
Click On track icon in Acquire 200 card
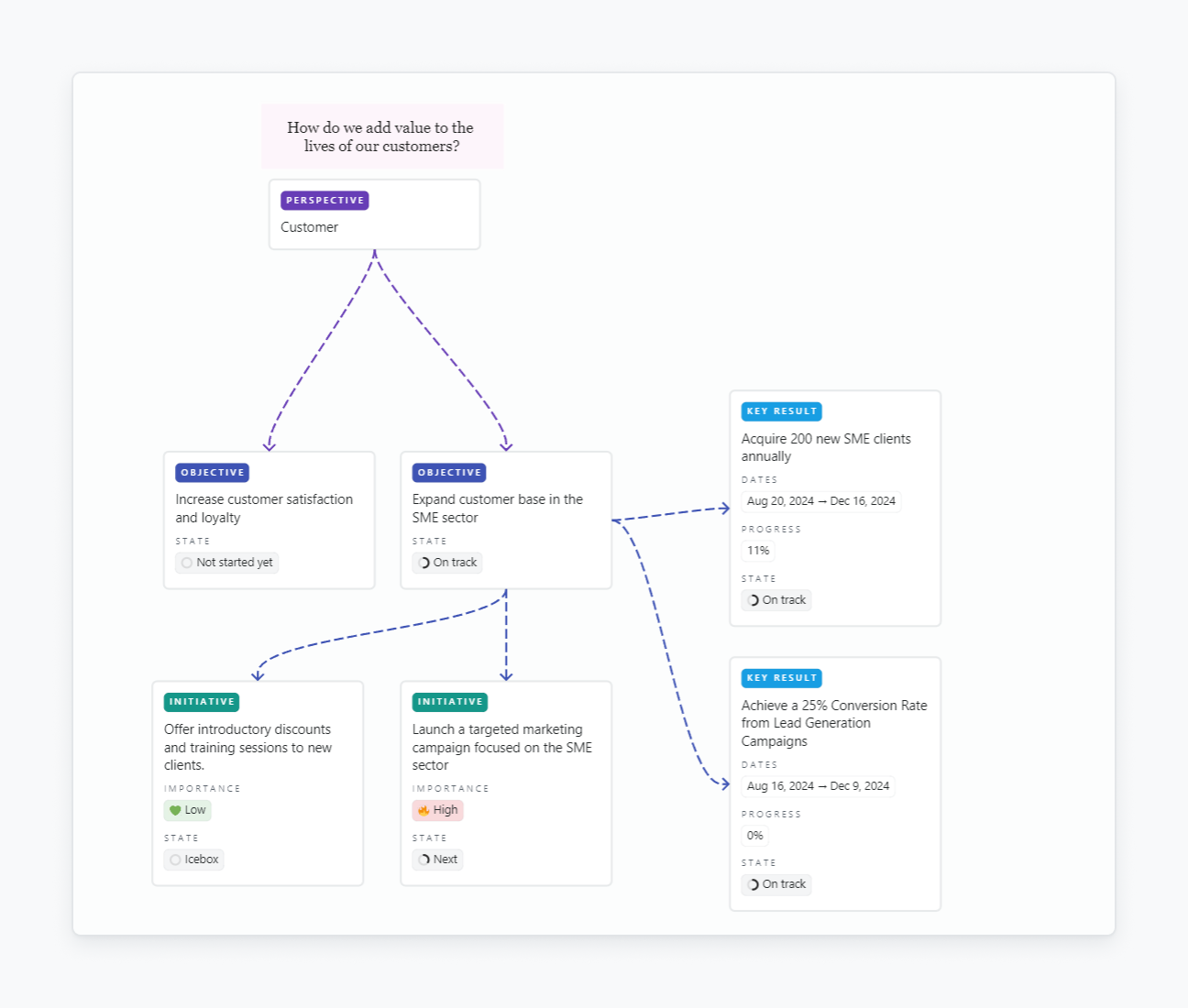coord(753,600)
